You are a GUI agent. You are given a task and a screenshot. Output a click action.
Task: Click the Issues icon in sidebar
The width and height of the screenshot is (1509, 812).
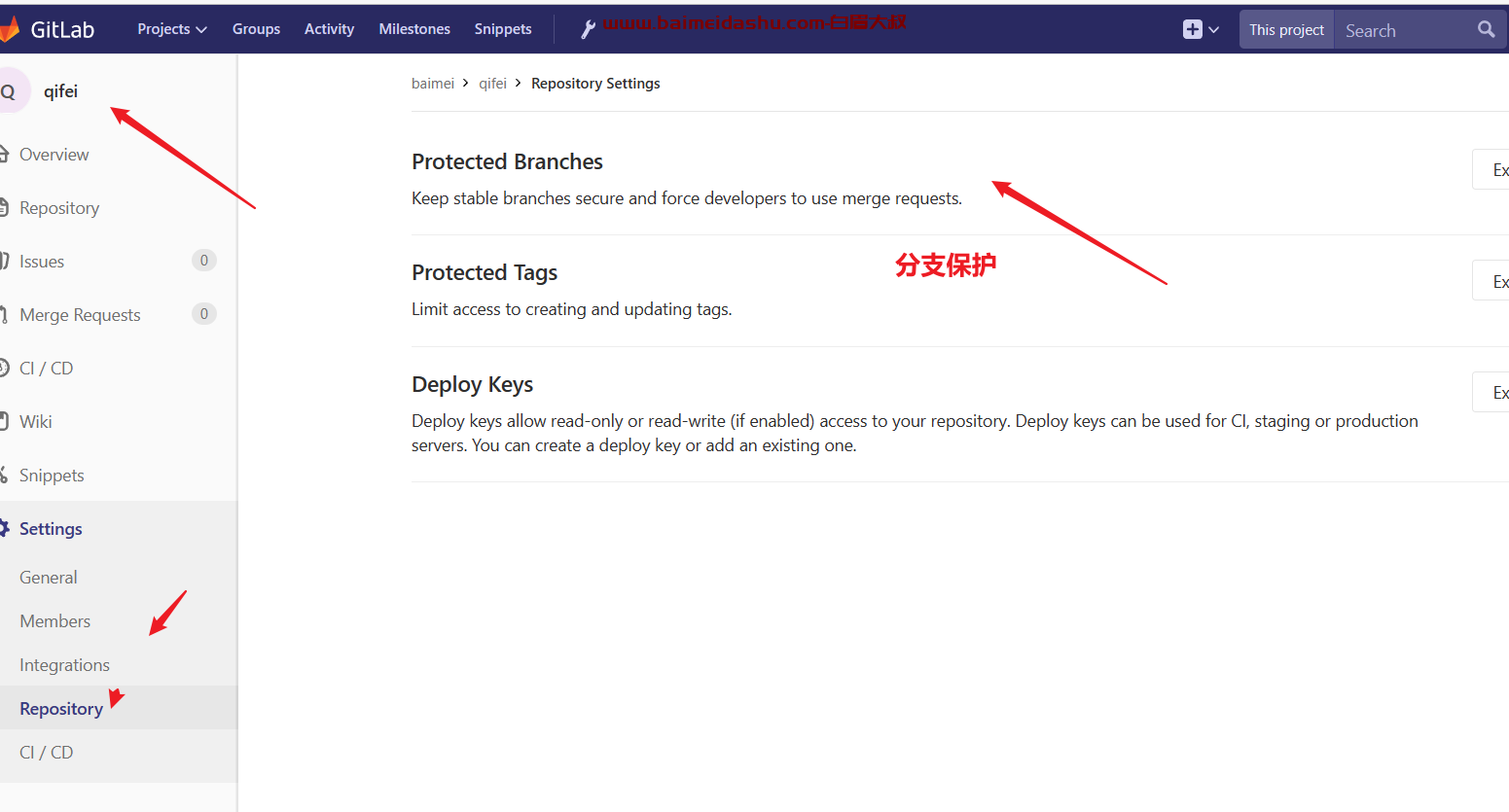pyautogui.click(x=5, y=261)
